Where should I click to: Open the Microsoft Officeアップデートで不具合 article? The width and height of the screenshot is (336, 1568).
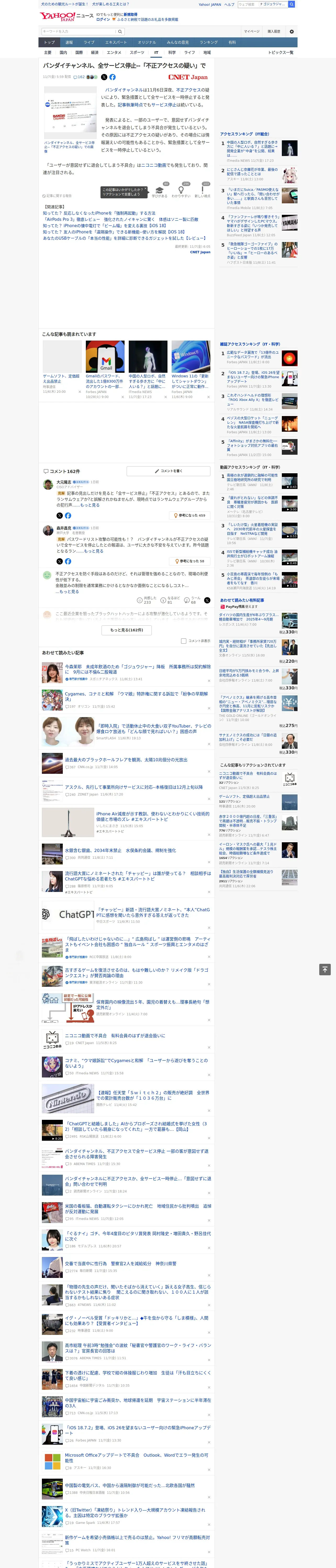tap(137, 1458)
